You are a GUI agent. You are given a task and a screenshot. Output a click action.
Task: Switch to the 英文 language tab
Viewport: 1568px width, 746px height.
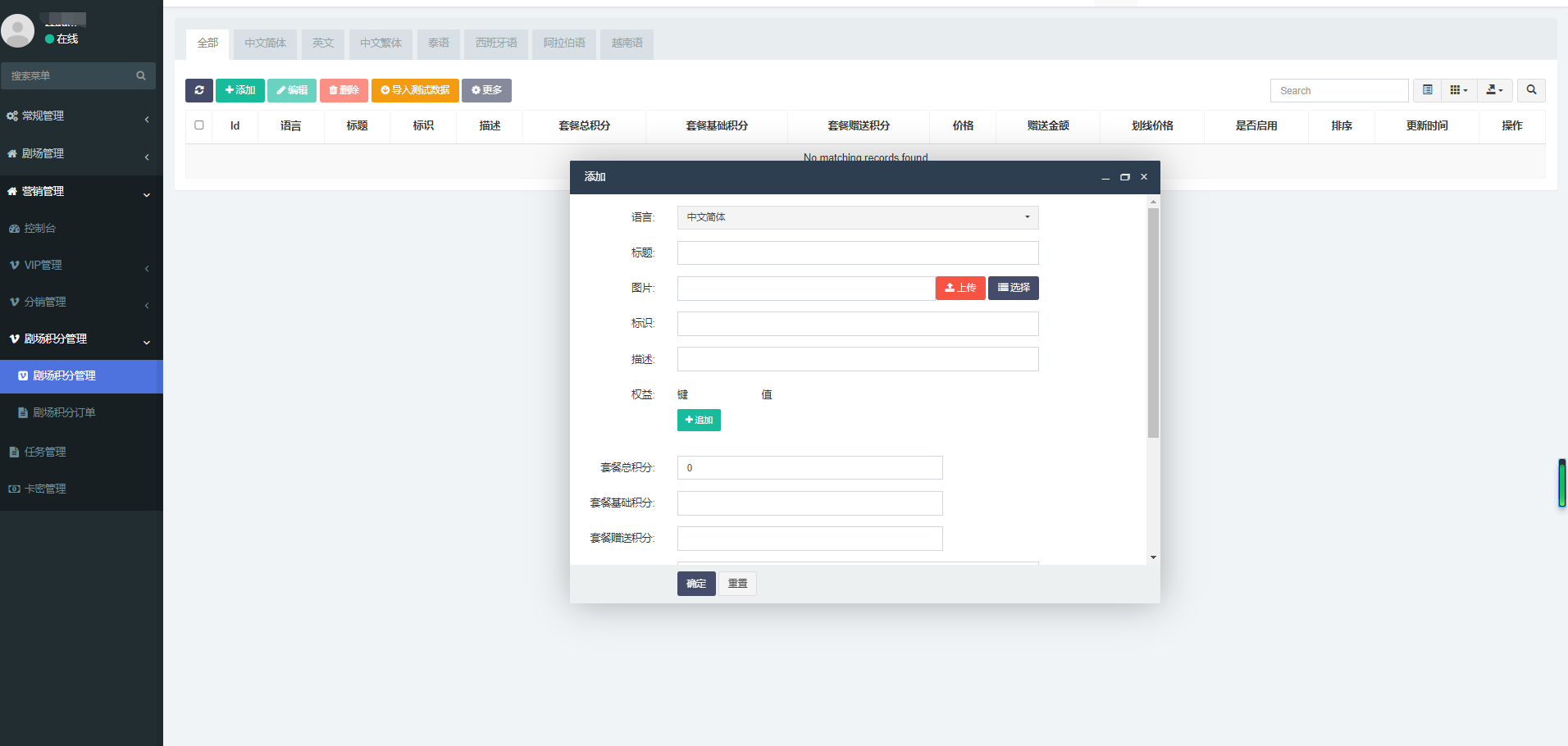[x=323, y=43]
